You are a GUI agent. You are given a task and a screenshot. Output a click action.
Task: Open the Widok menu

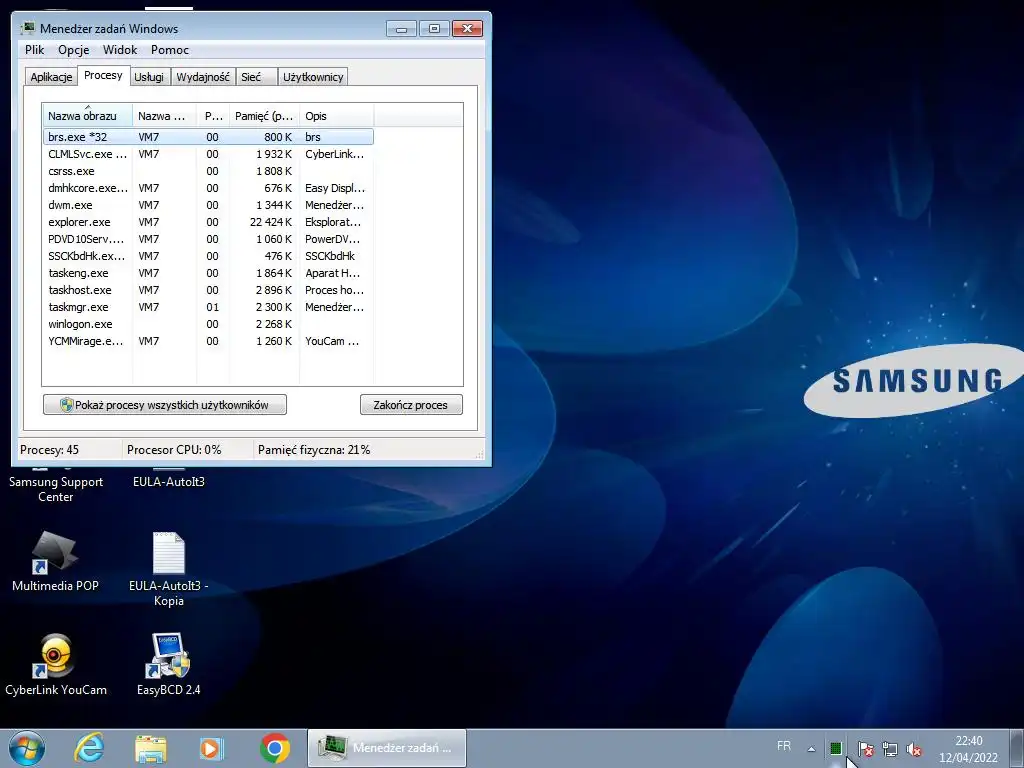click(x=120, y=50)
